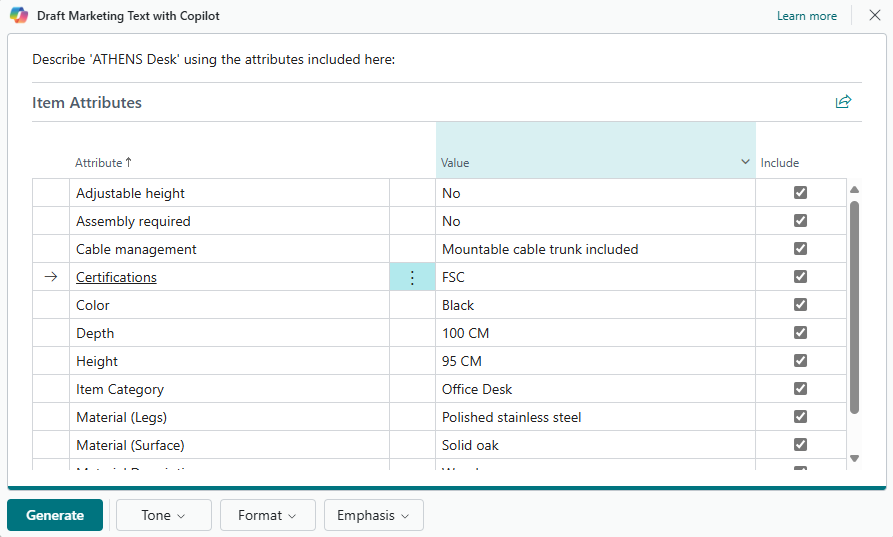Open the three-dot menu for Certifications row
This screenshot has height=537, width=893.
[x=412, y=277]
